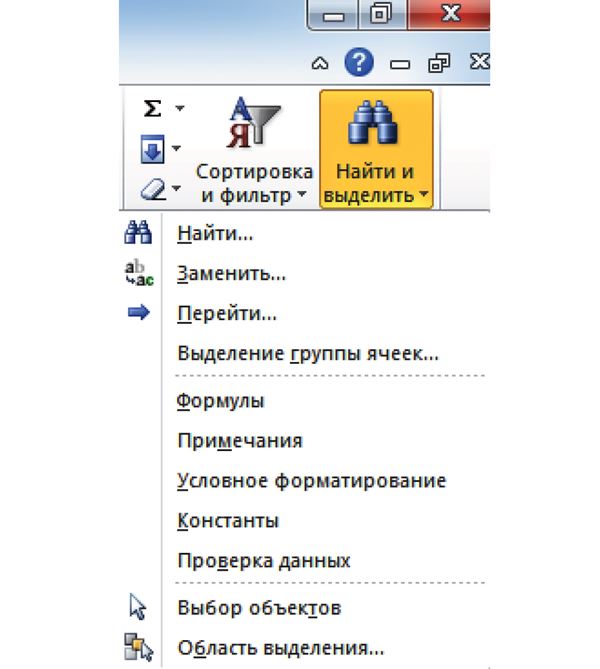Select Константы menu entry
Image resolution: width=600 pixels, height=669 pixels.
(228, 521)
